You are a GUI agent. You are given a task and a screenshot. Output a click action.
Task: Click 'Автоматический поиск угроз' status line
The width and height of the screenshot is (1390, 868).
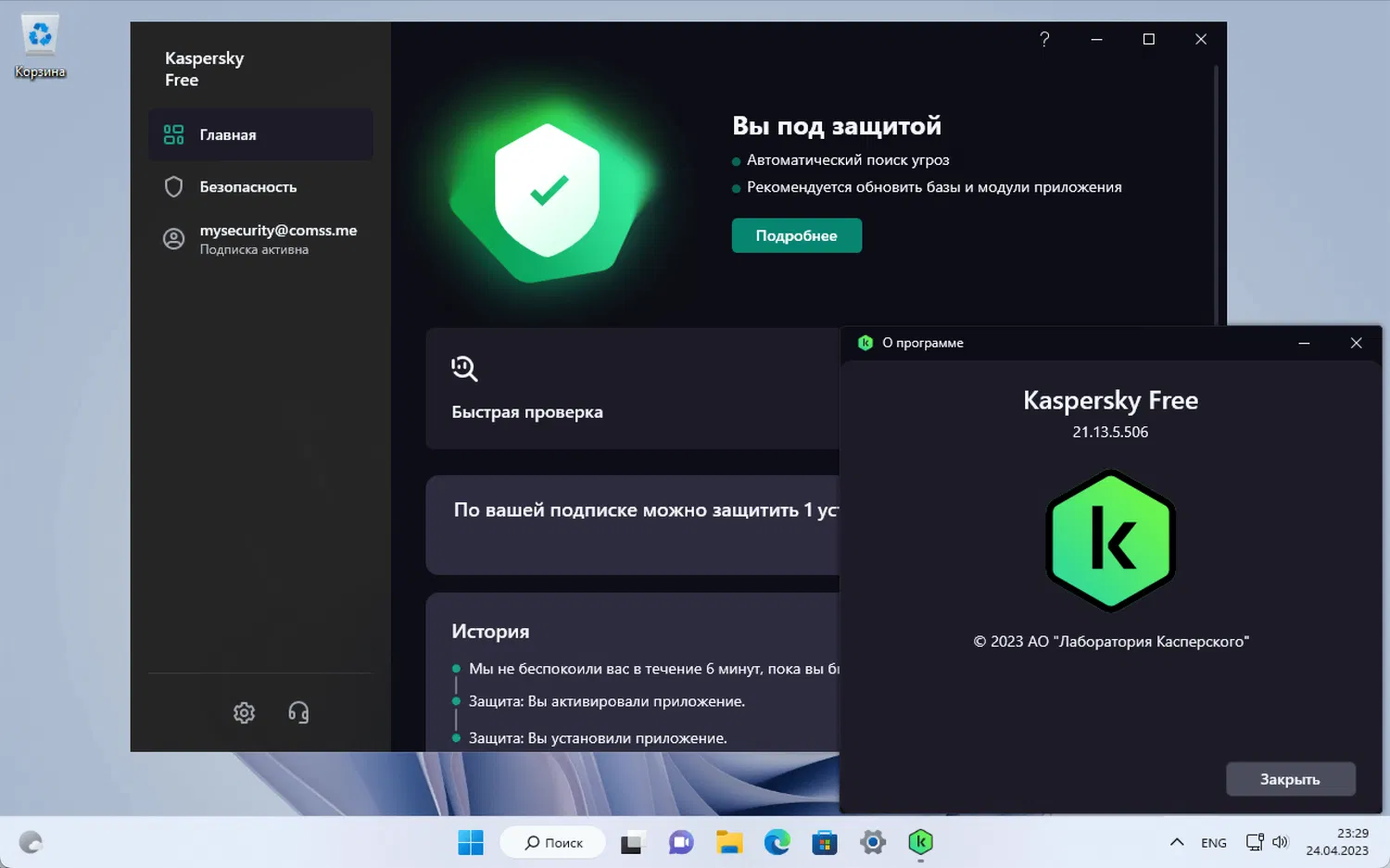click(848, 160)
